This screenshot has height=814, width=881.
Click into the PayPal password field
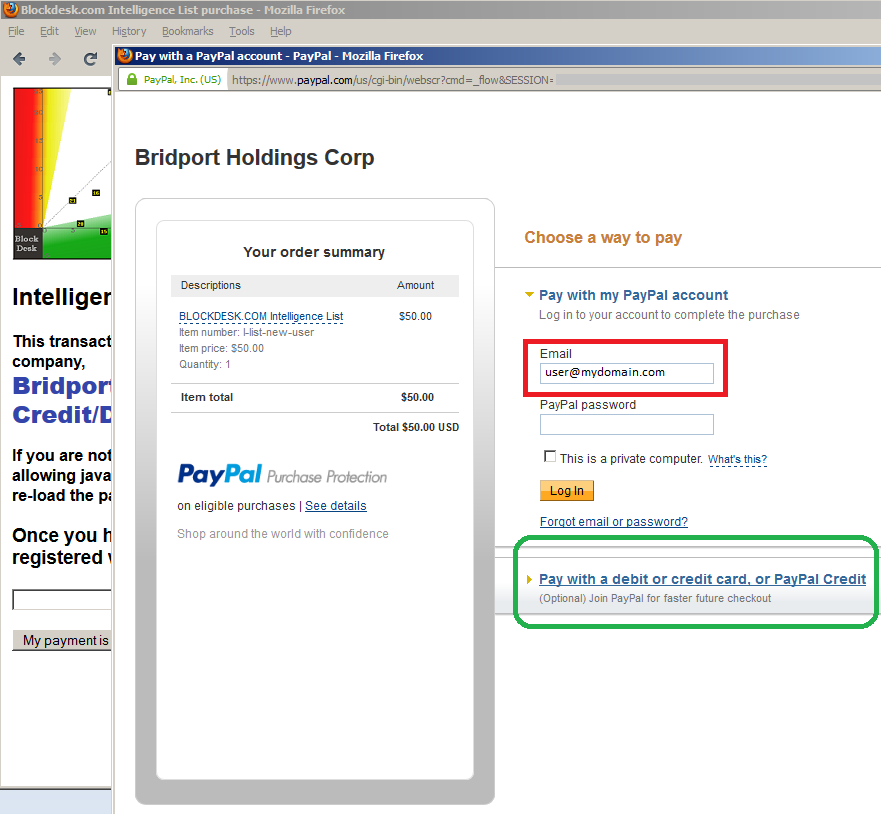coord(626,425)
